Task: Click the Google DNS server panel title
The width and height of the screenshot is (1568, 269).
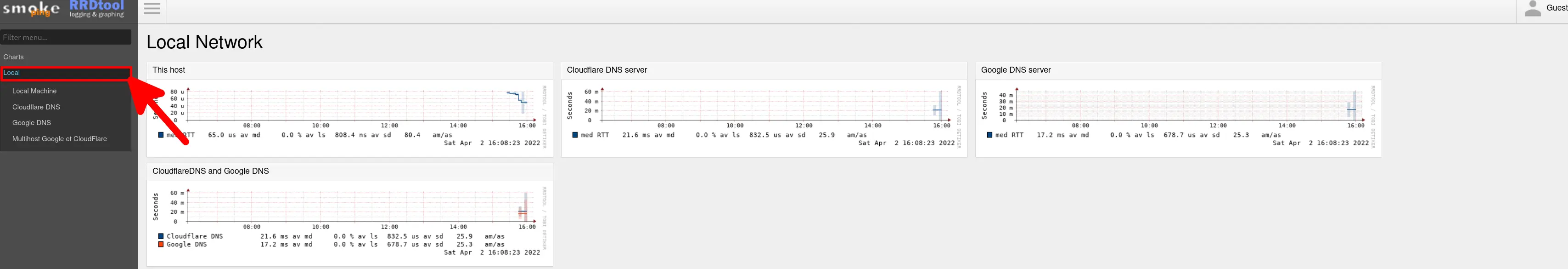Action: (x=1016, y=70)
